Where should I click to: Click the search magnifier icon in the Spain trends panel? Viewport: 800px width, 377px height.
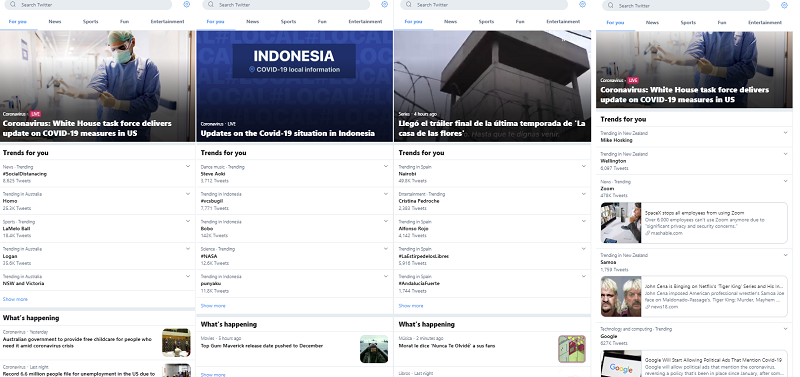pos(409,5)
